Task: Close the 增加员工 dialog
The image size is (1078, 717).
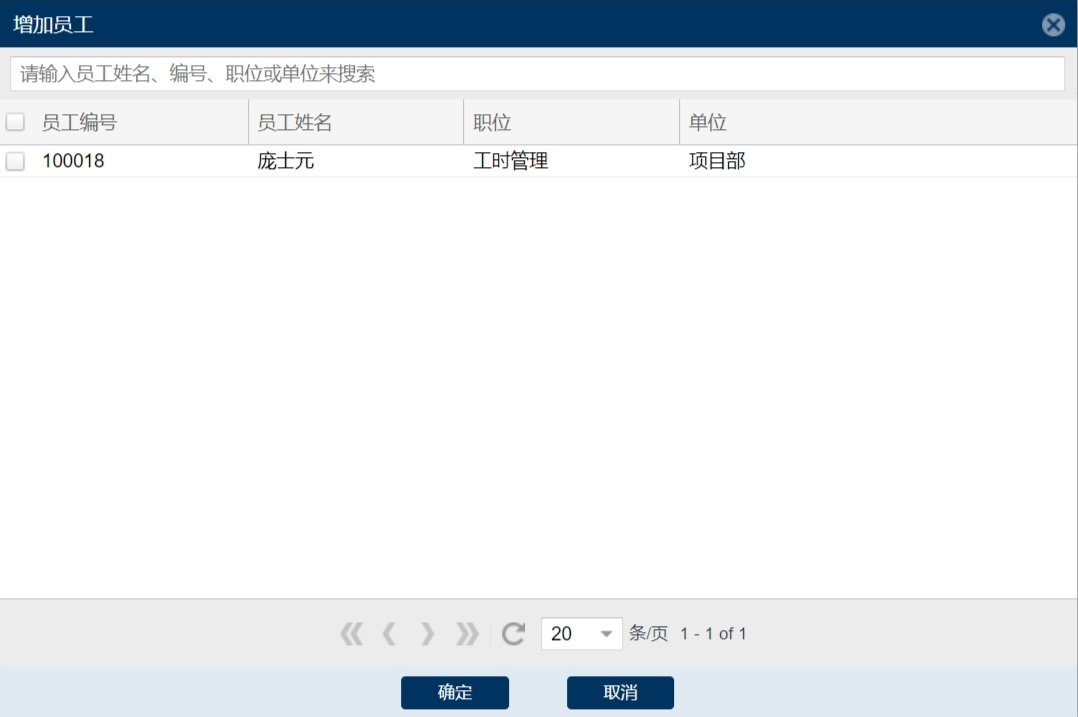Action: click(x=1053, y=25)
